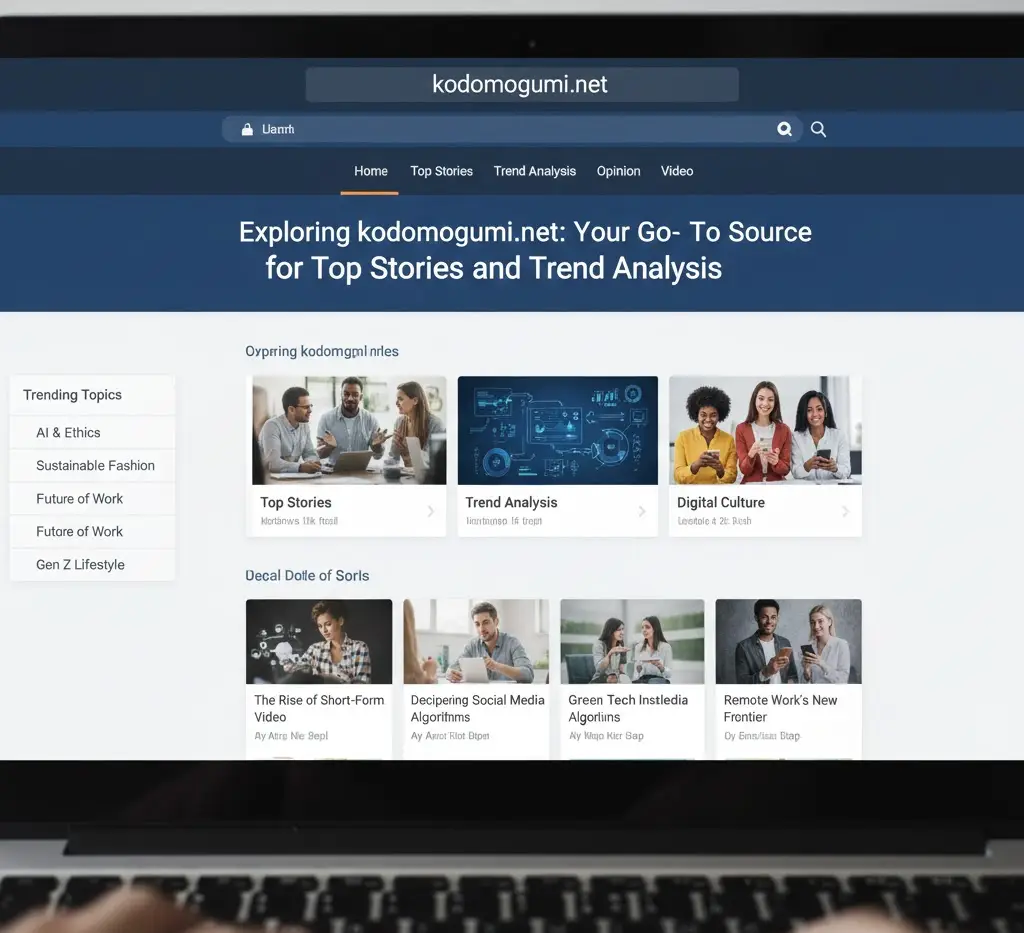Click the padlock icon in the search bar
Screen dimensions: 1024x933
pos(246,129)
